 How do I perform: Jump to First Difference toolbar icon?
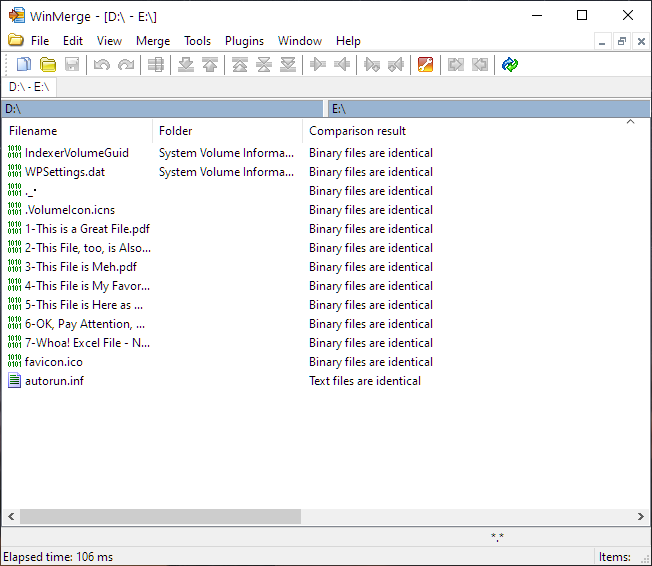point(240,64)
